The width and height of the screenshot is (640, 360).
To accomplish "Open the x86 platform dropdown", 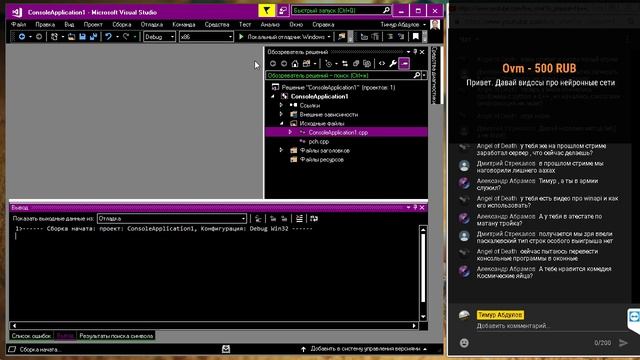I will pyautogui.click(x=206, y=37).
